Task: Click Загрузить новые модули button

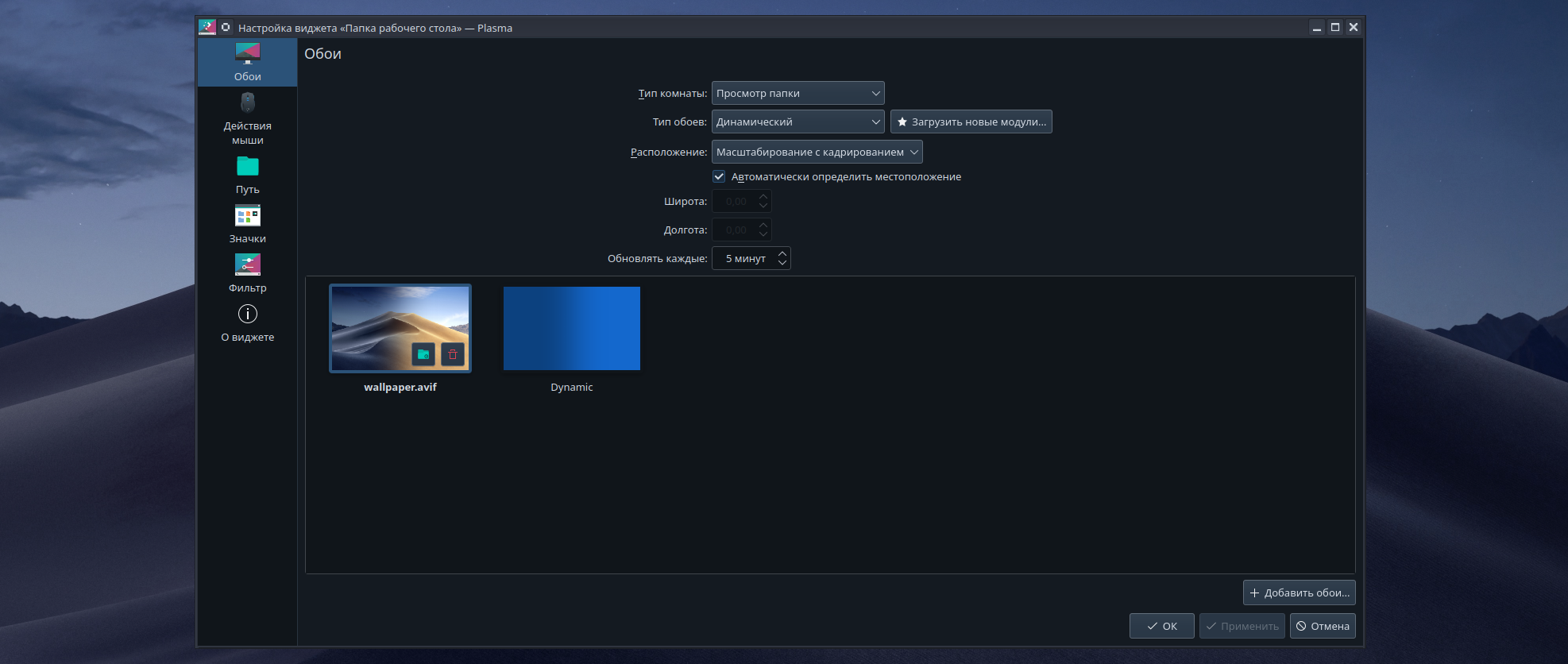Action: pos(971,122)
